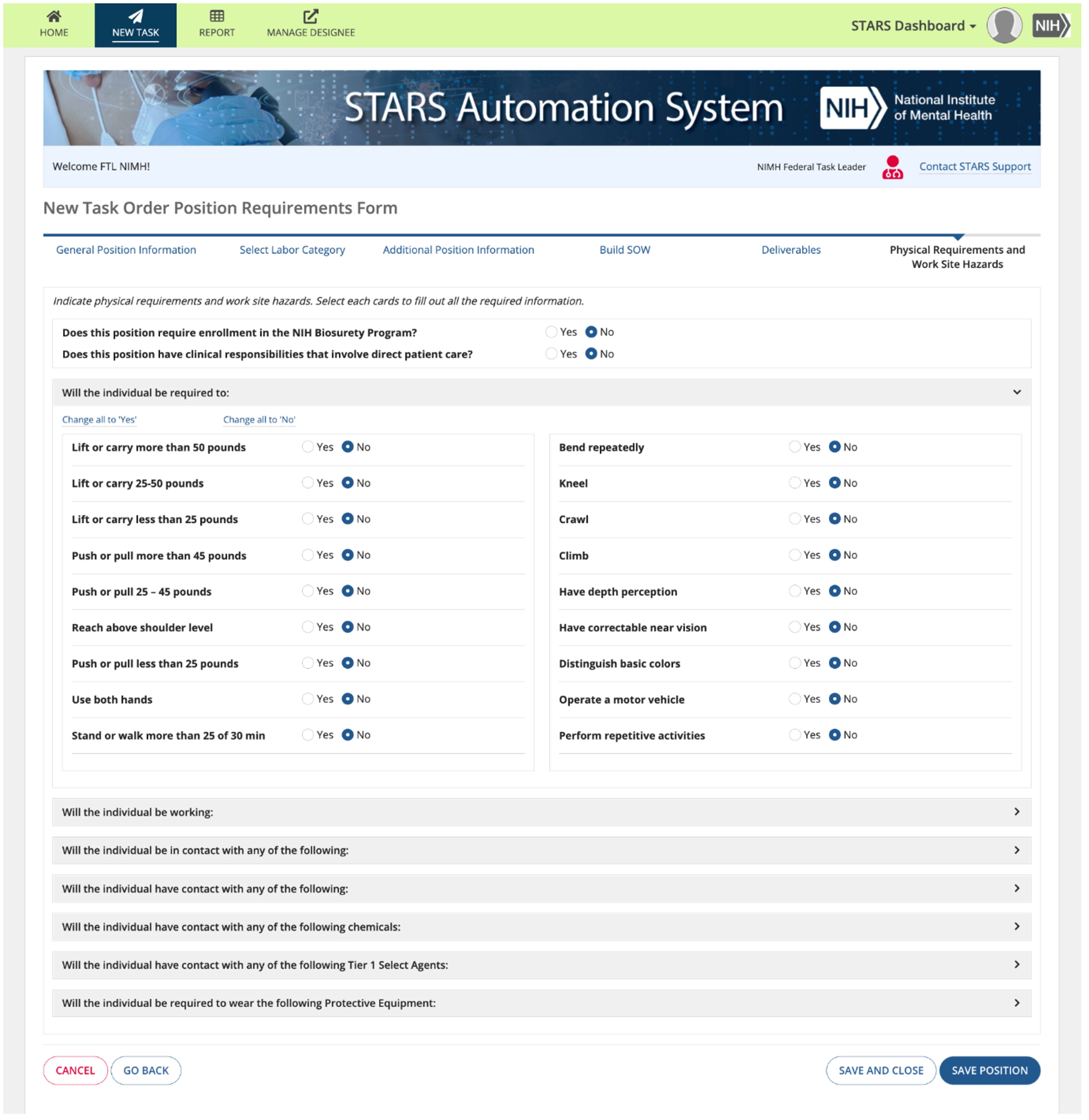Select Yes for NIH Biosurety Program enrollment
The image size is (1089, 1120).
coord(551,332)
